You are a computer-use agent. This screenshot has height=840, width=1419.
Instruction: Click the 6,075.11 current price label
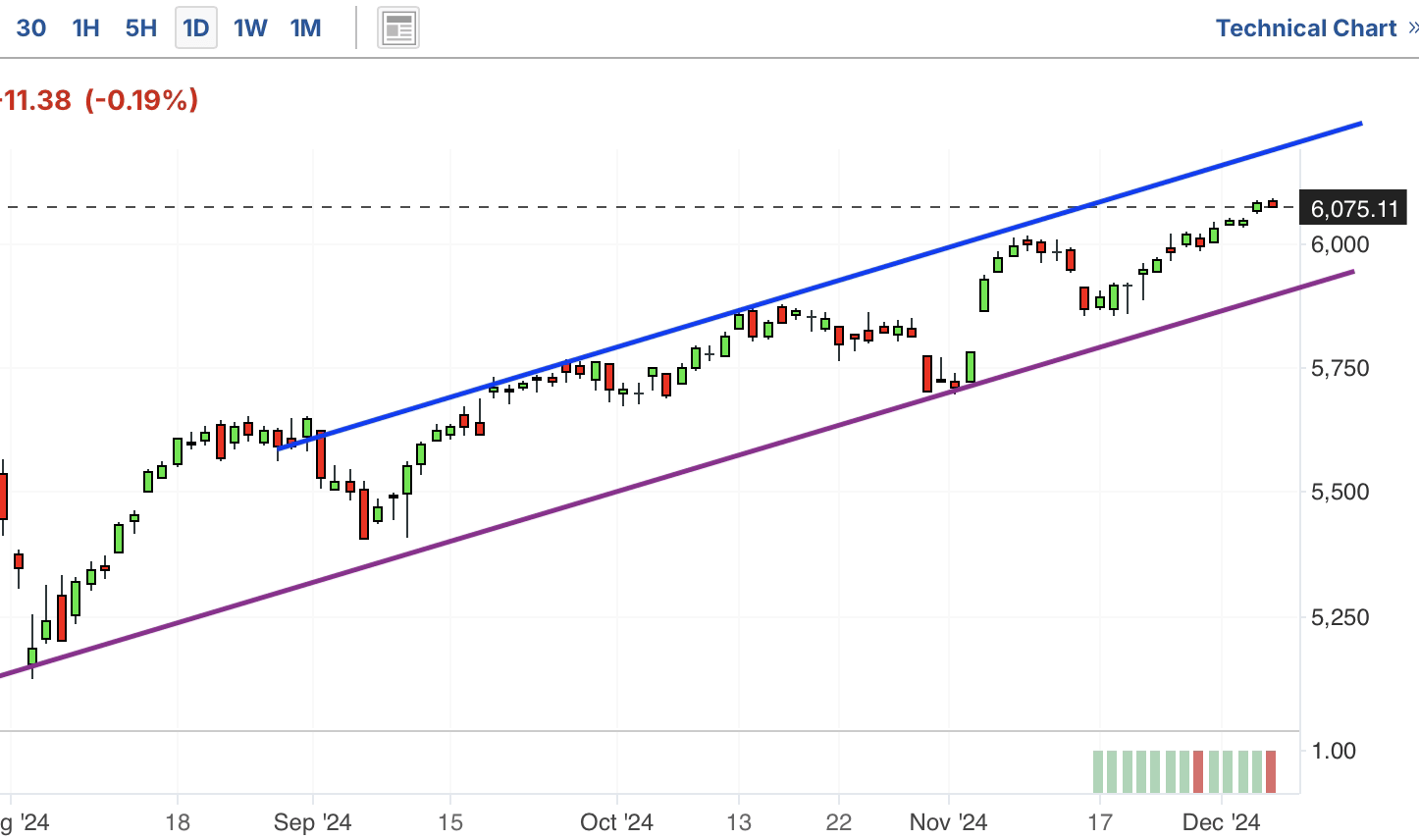coord(1354,208)
